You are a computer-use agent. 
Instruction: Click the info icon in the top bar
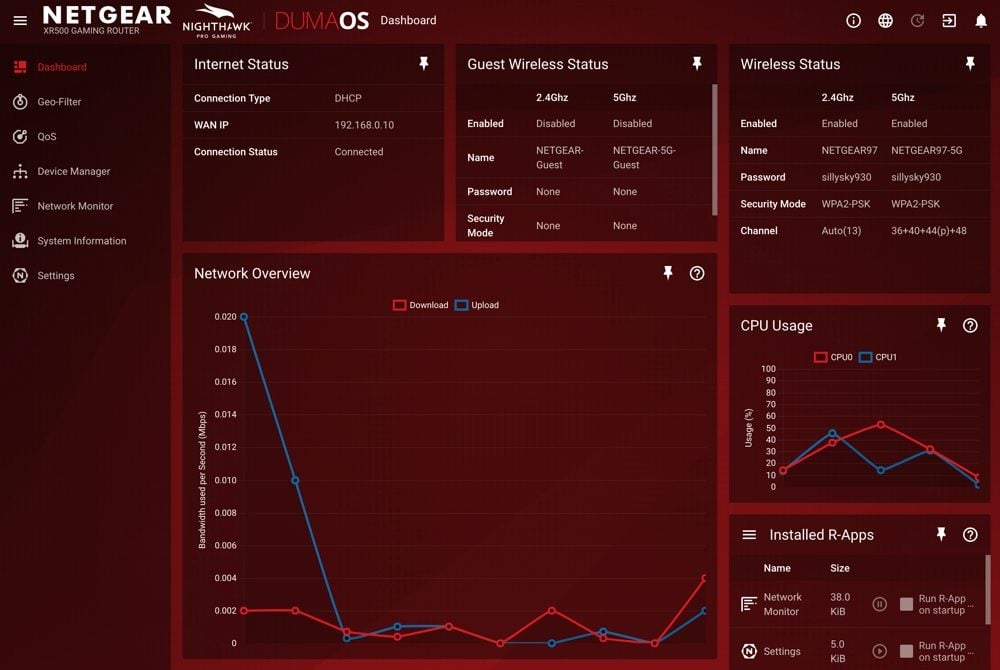click(x=853, y=20)
